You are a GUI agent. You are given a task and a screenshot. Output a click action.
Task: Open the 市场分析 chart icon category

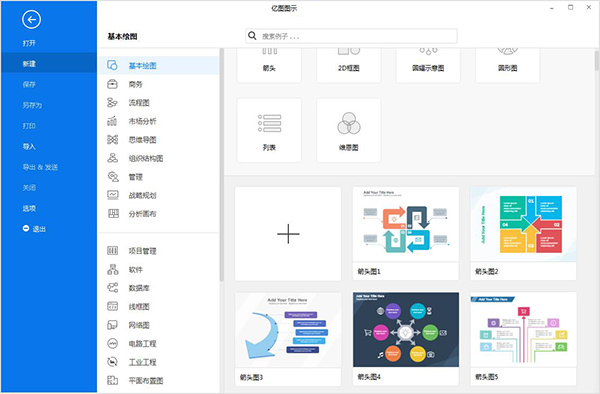point(112,121)
